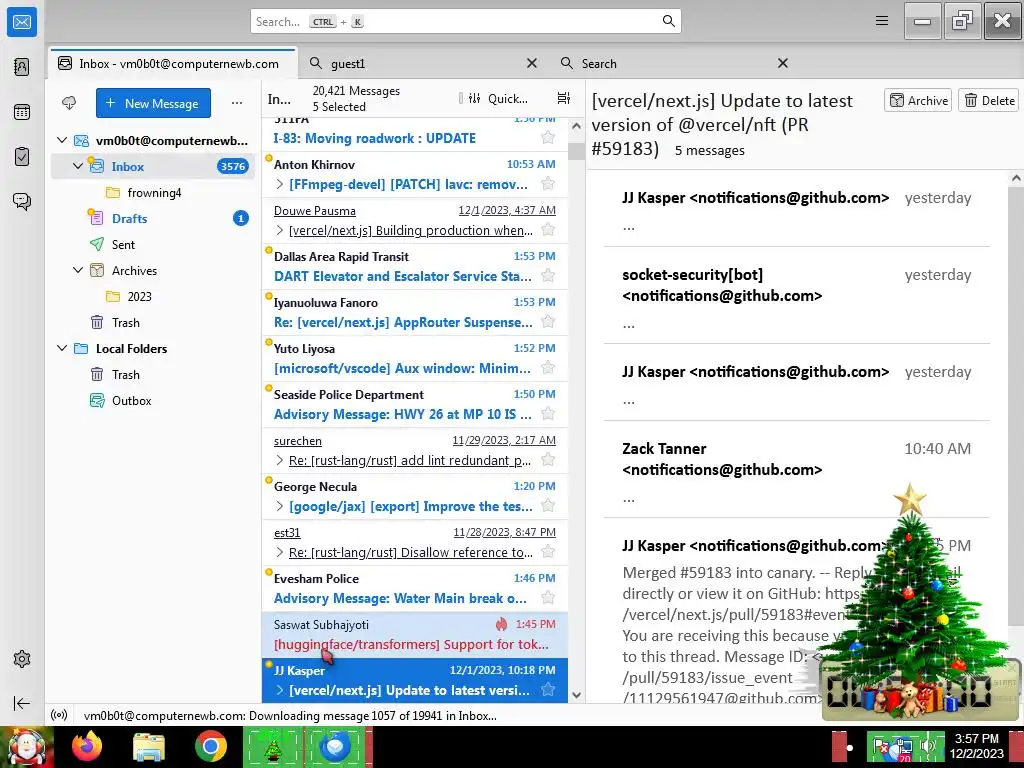
Task: Close the Search tab
Action: pyautogui.click(x=782, y=63)
